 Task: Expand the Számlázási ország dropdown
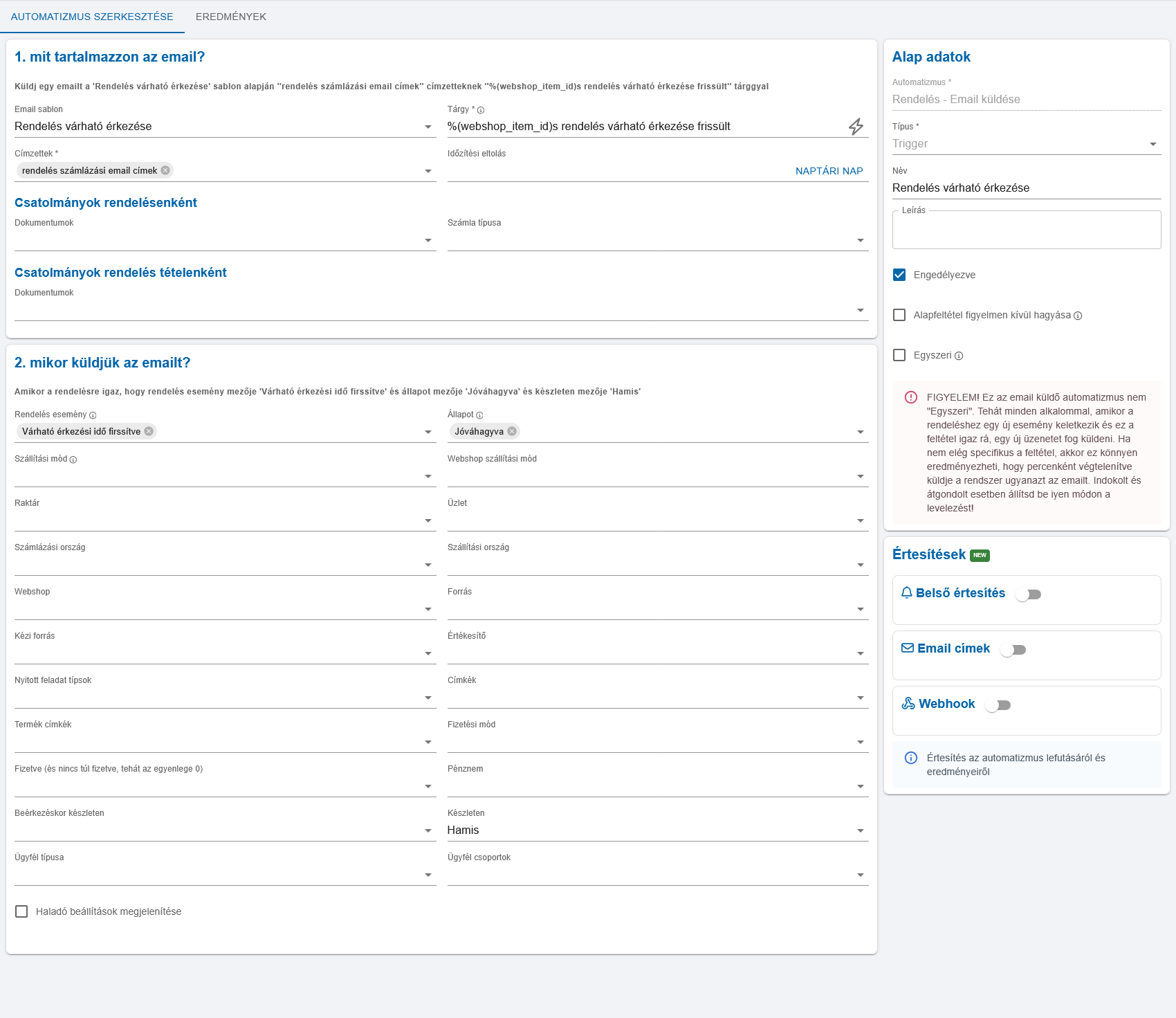(225, 565)
